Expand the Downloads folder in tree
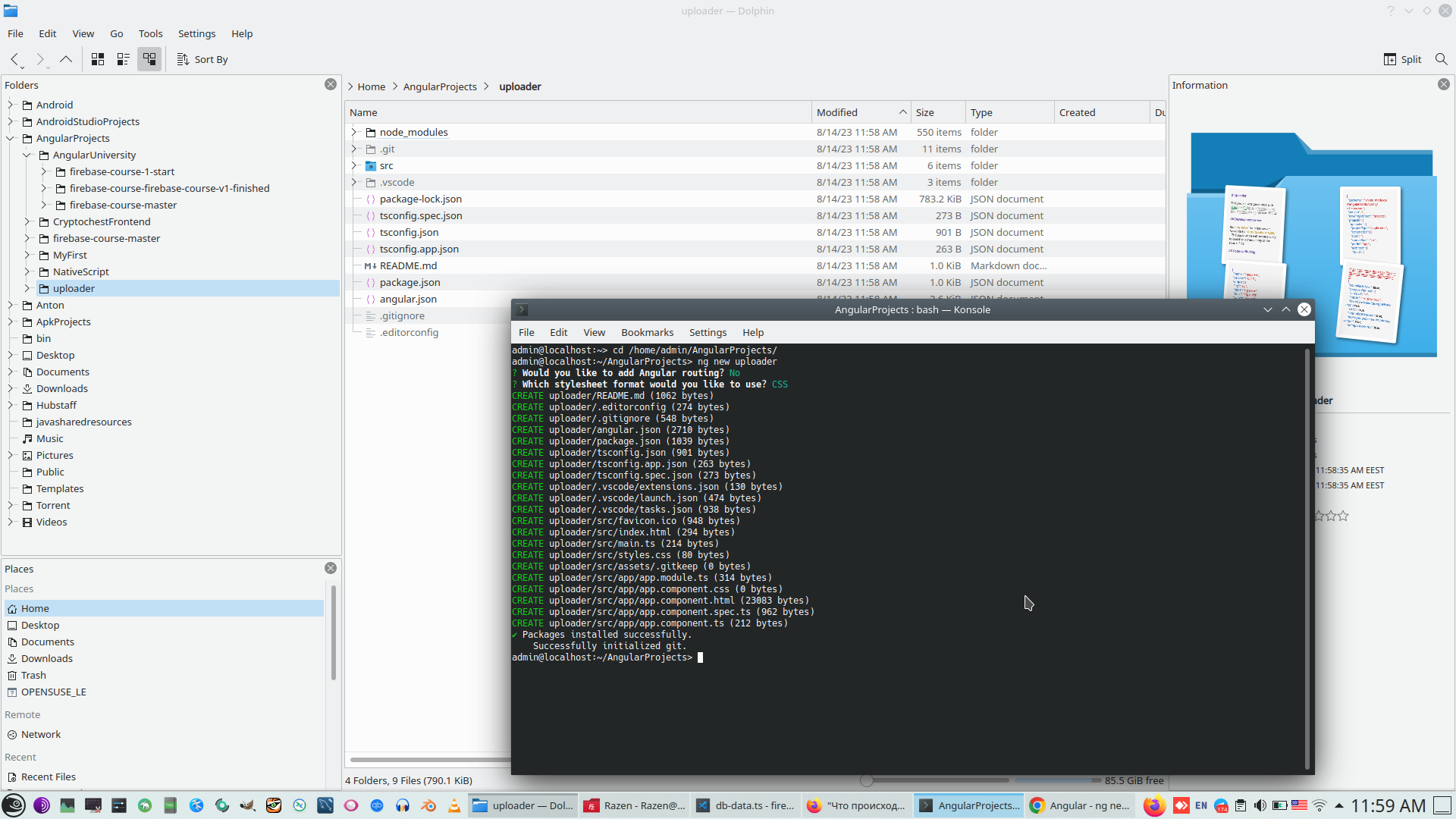The height and width of the screenshot is (819, 1456). click(11, 388)
